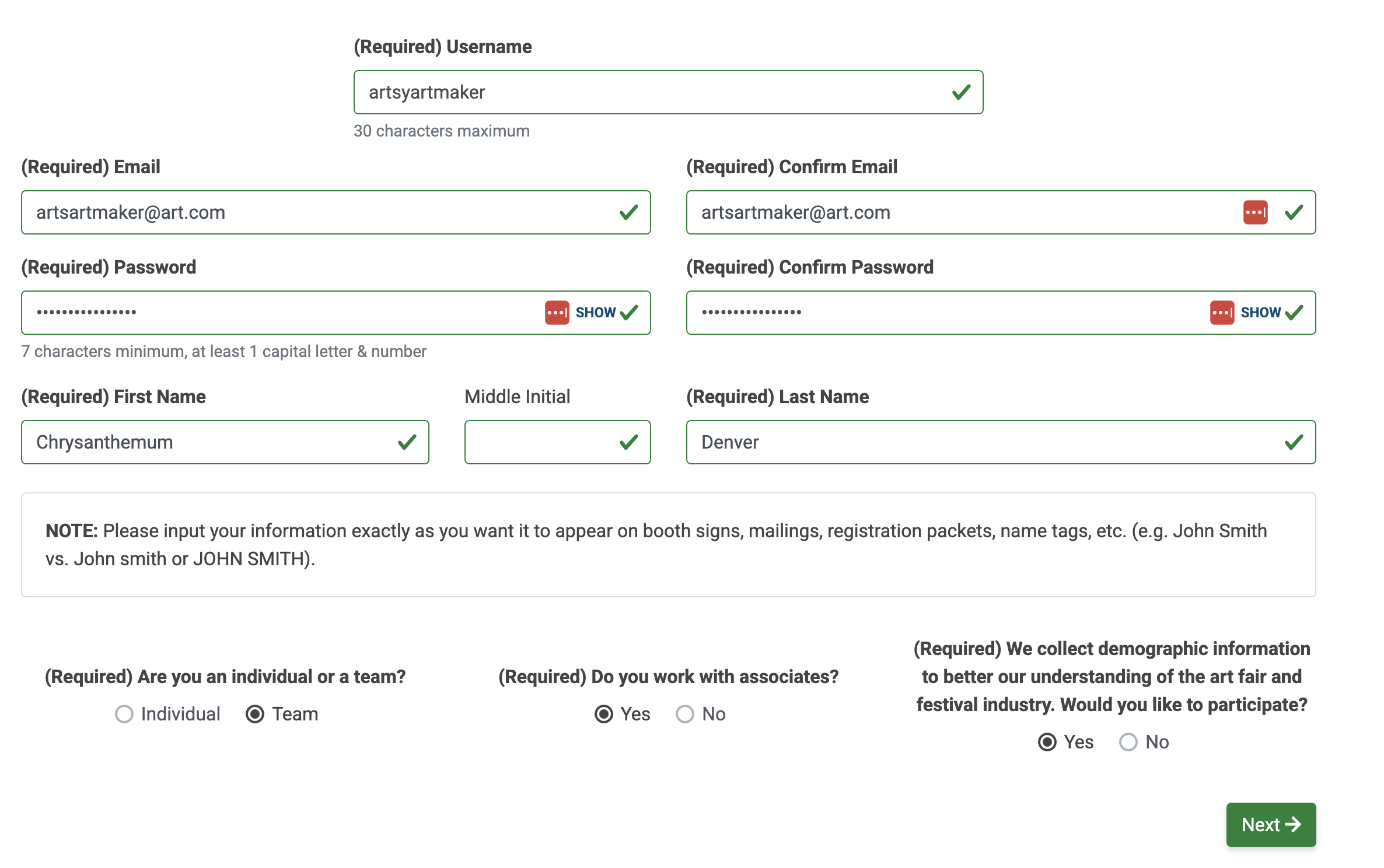Click password manager icon in Confirm Email field
Image resolution: width=1384 pixels, height=868 pixels.
1255,212
